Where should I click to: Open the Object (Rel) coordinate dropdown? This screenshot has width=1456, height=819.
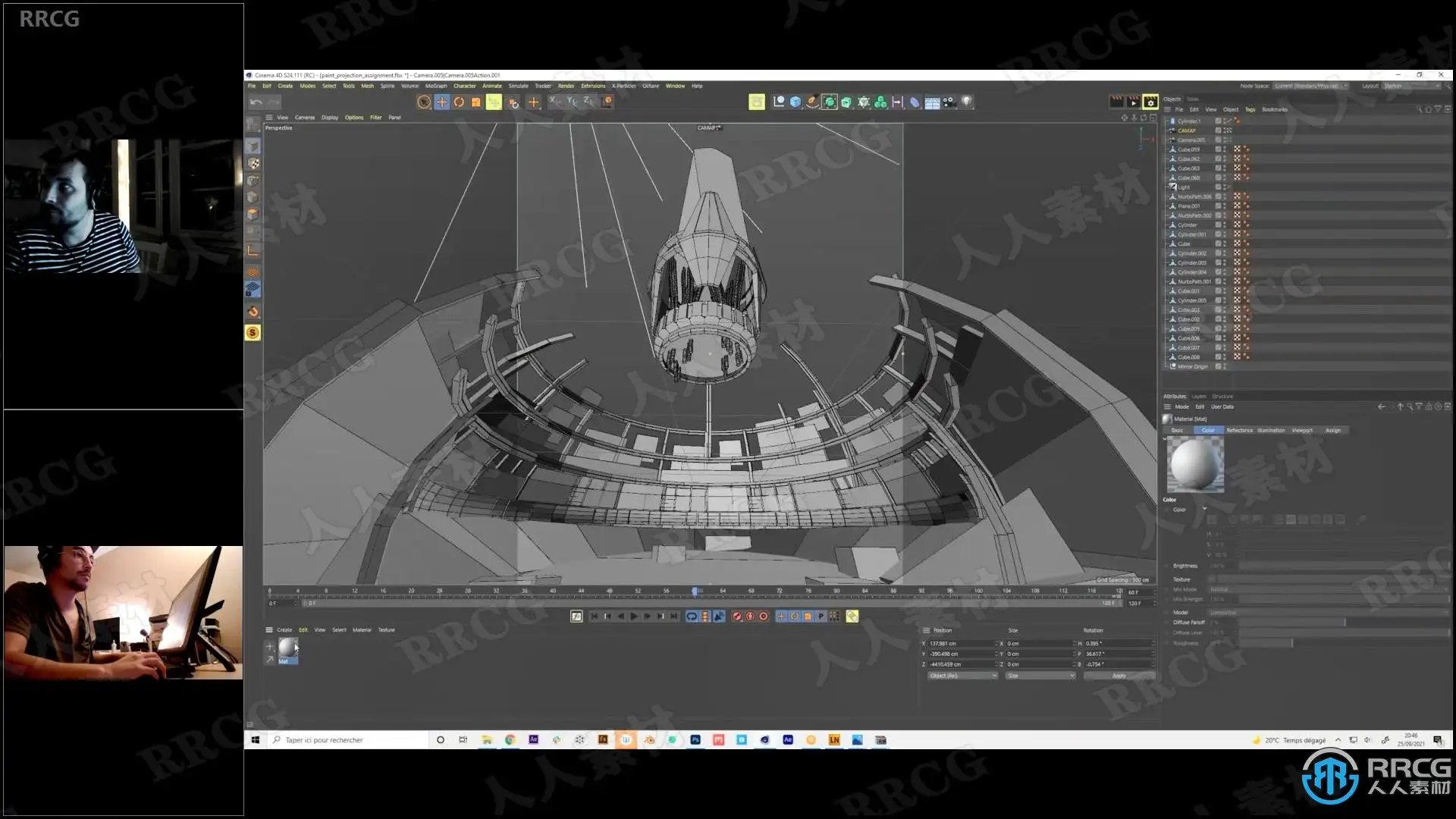tap(962, 676)
